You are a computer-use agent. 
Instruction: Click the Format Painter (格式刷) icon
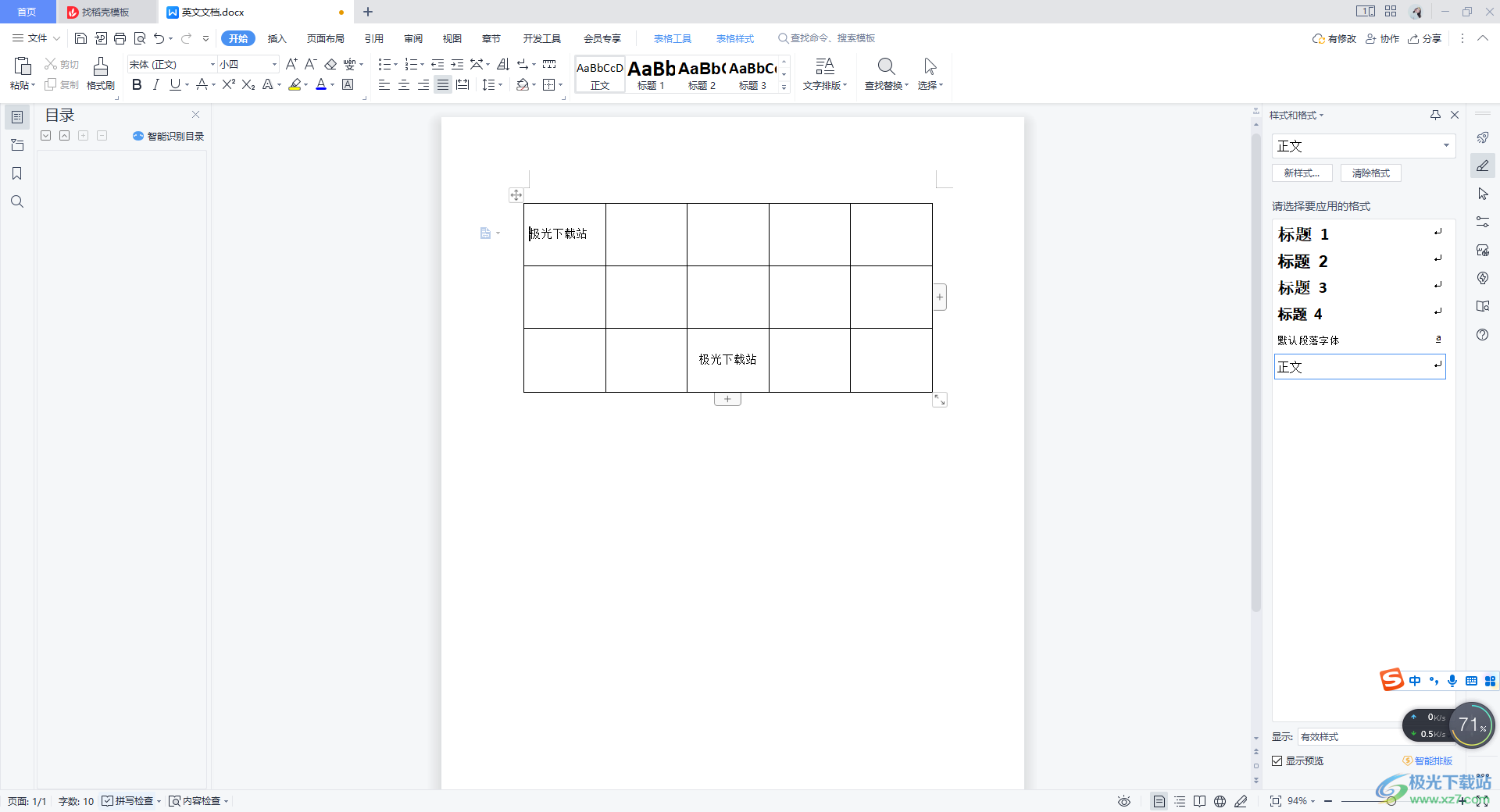(x=101, y=66)
